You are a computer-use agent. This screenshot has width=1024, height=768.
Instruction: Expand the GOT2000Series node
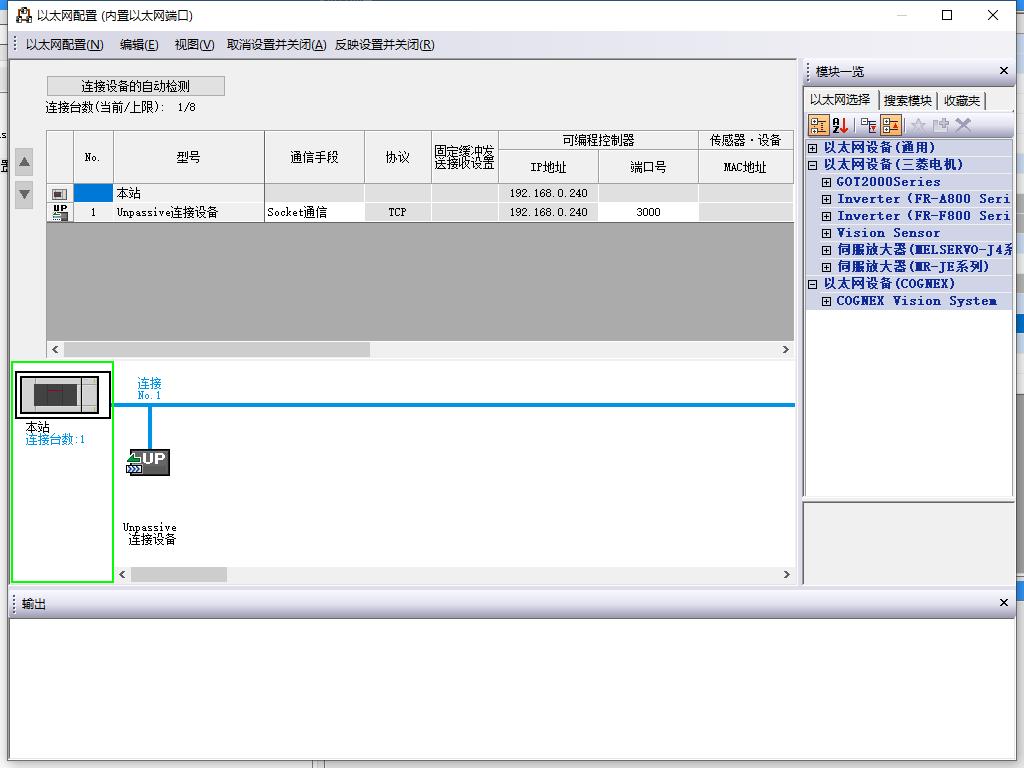(x=827, y=182)
